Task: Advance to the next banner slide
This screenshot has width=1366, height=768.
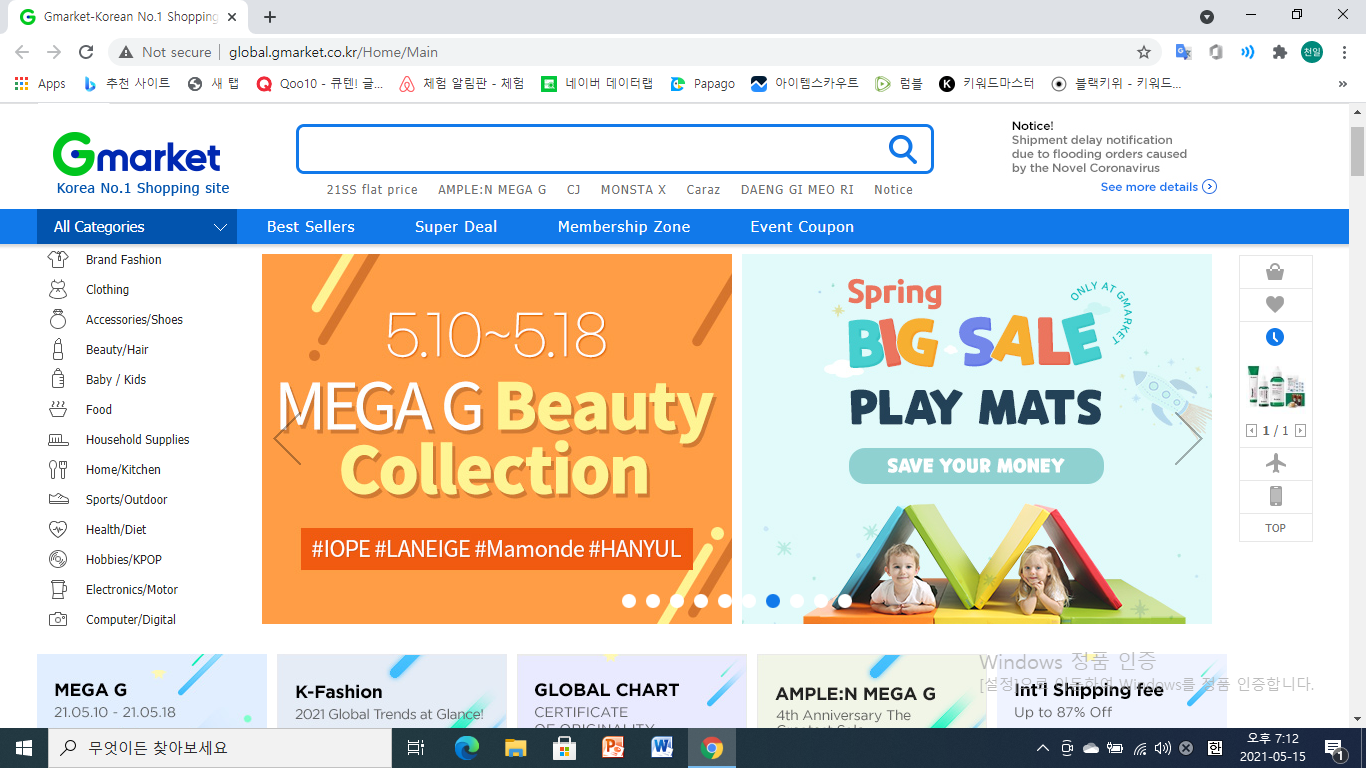Action: [x=1188, y=439]
